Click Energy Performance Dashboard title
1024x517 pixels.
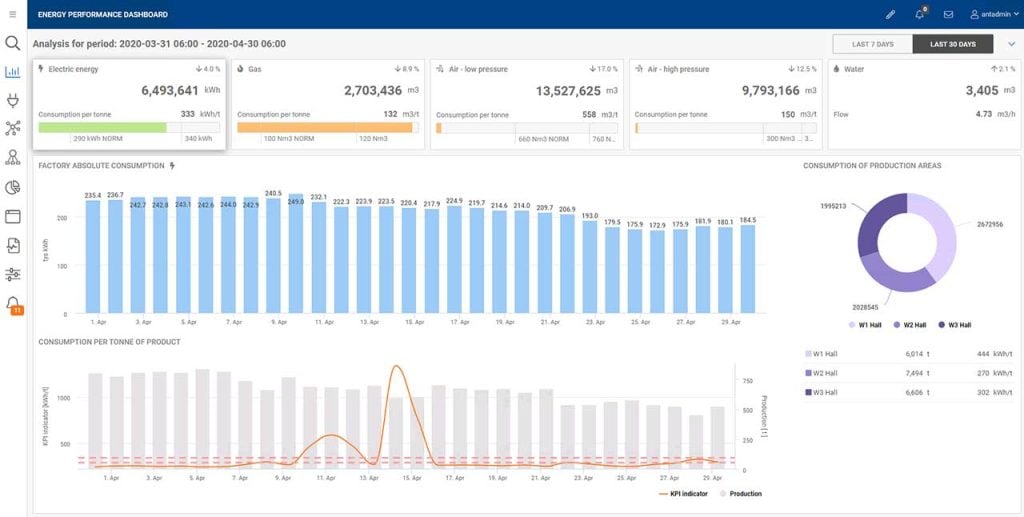pyautogui.click(x=103, y=14)
